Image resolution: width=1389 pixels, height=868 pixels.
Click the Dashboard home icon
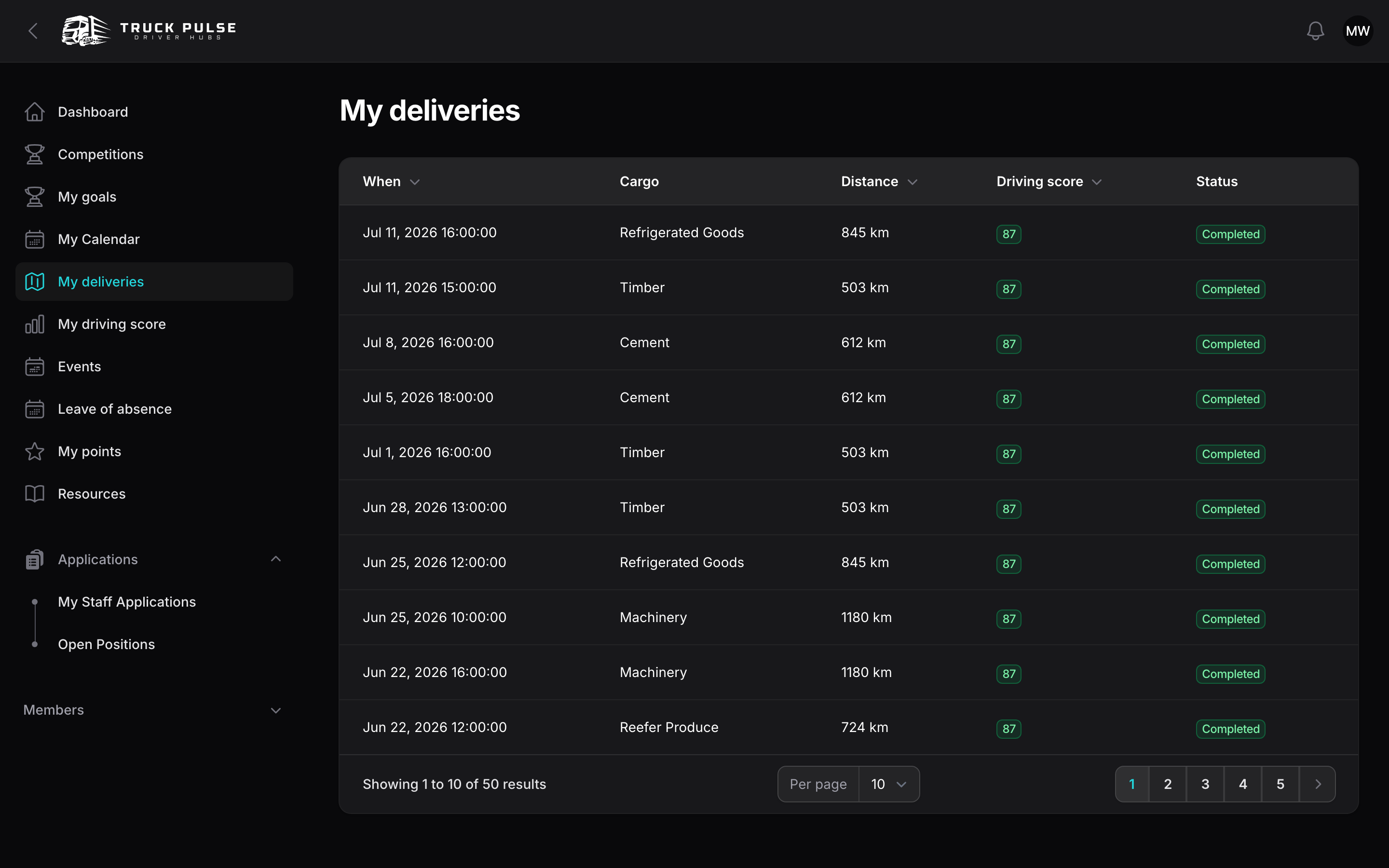[34, 112]
